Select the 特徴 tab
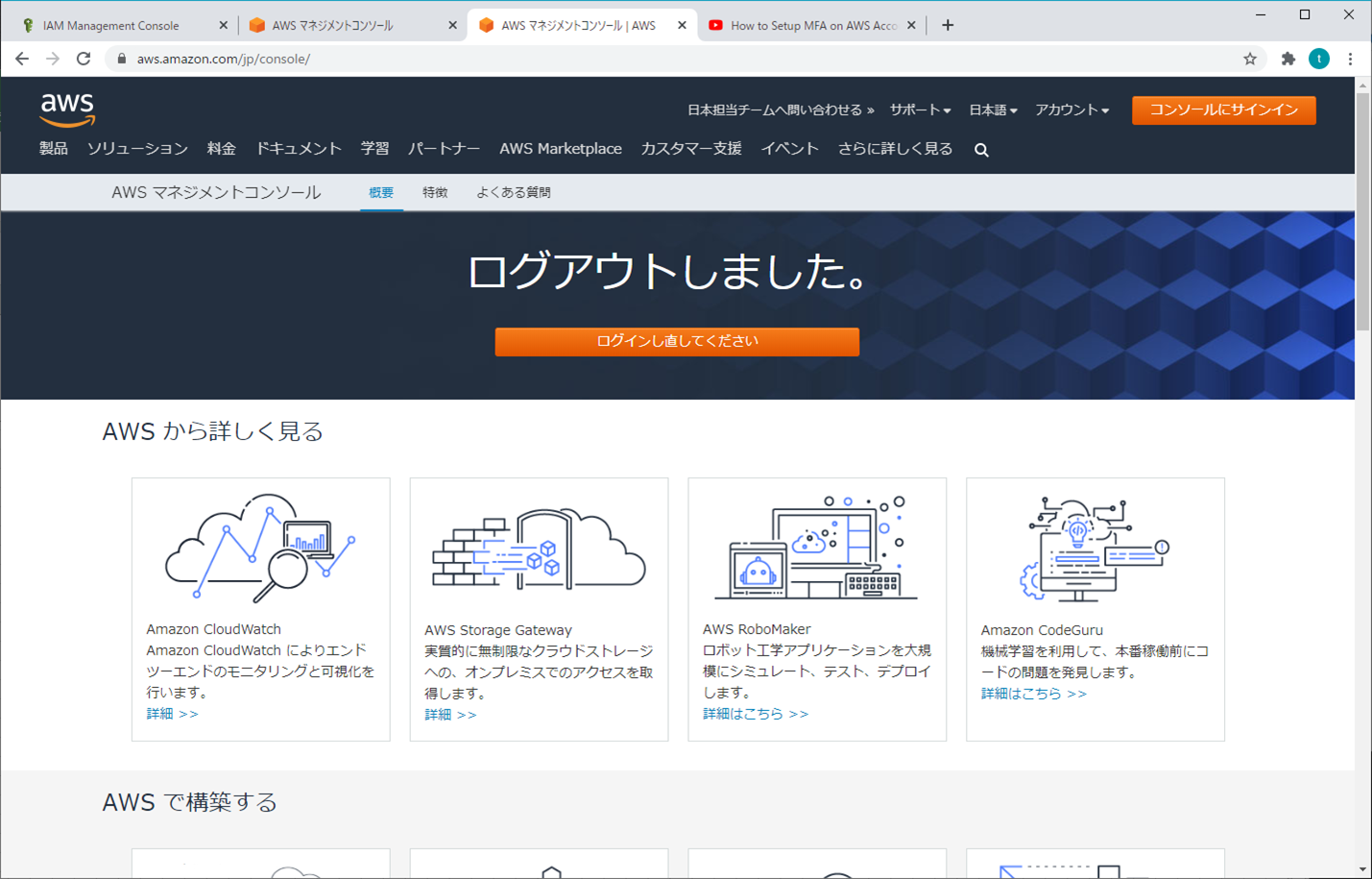1372x879 pixels. 435,192
